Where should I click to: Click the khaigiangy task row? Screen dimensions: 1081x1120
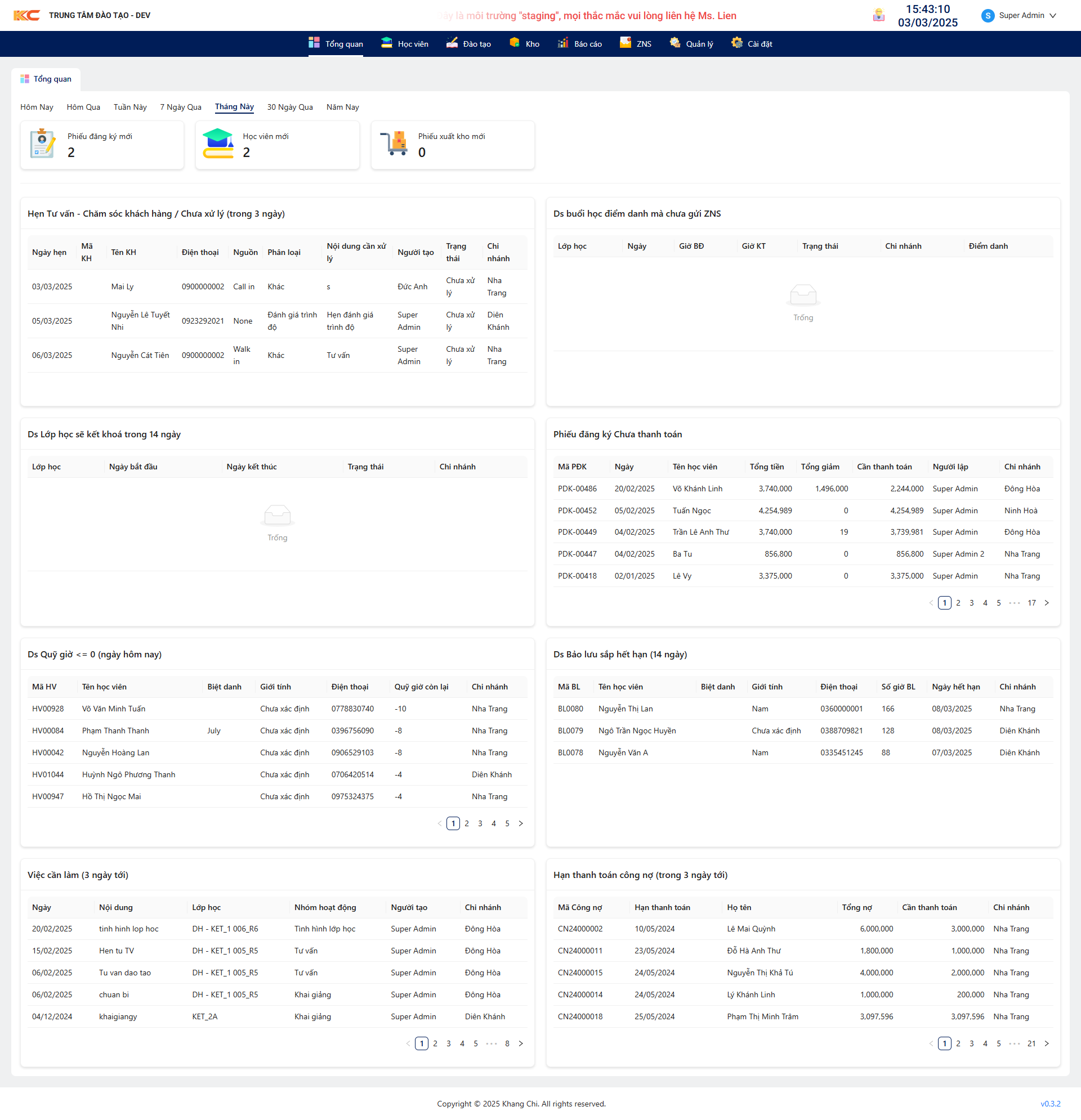277,1016
